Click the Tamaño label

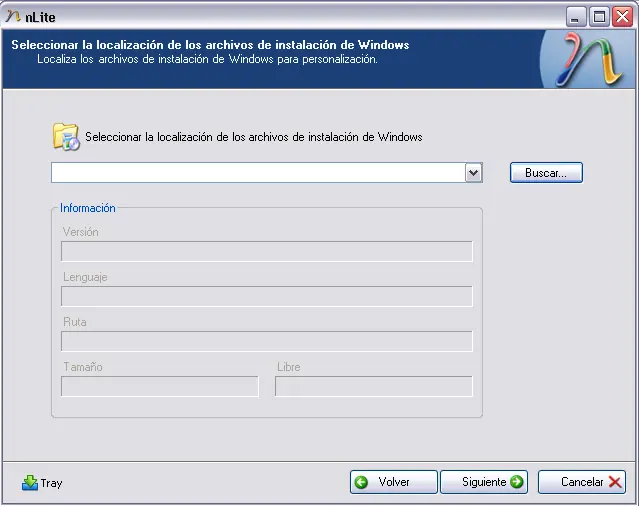coord(83,367)
